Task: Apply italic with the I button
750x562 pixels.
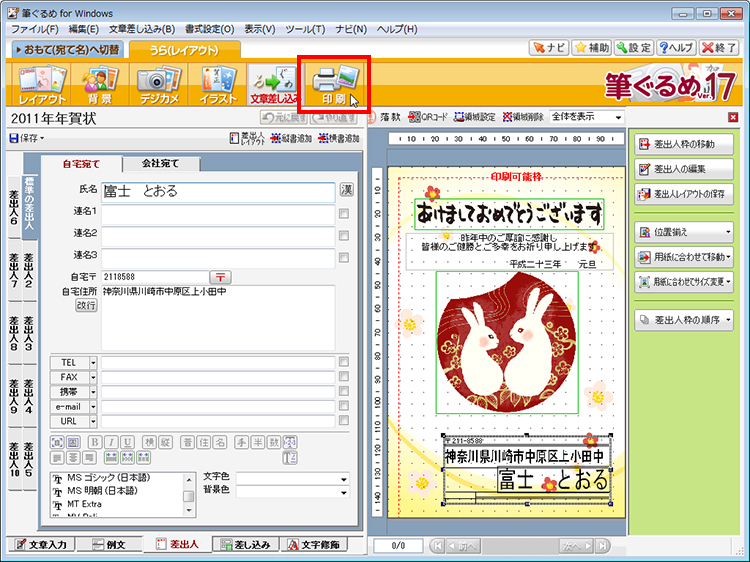Action: click(x=111, y=442)
